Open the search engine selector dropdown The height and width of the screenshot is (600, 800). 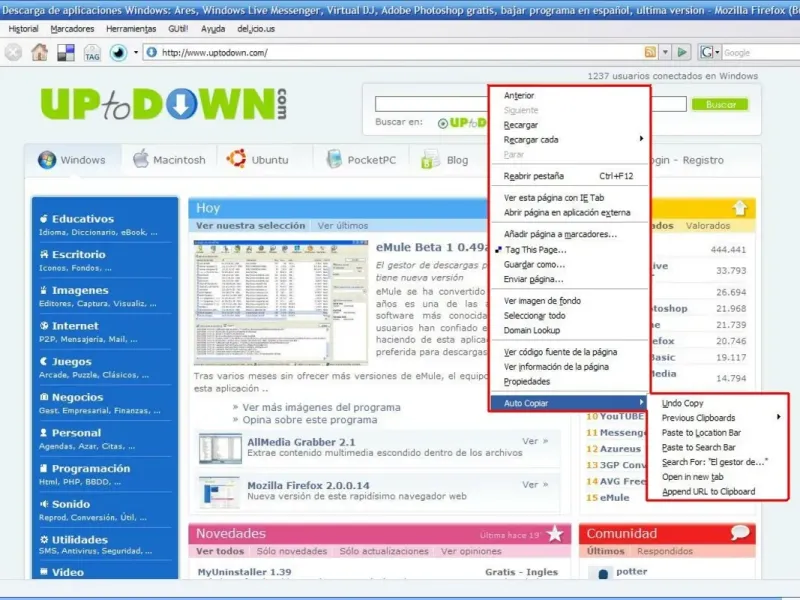coord(717,52)
